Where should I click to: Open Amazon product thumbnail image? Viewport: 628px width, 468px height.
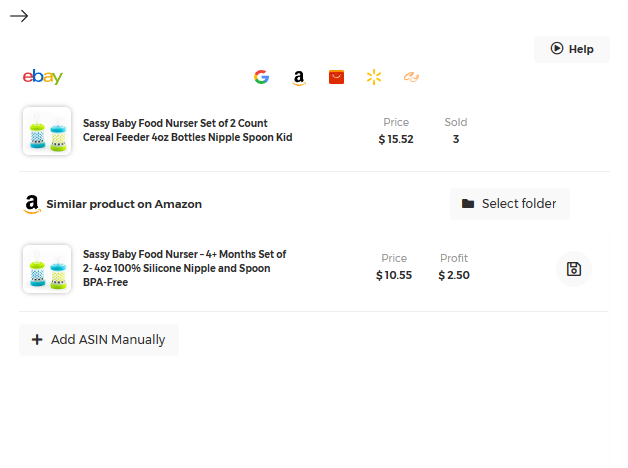click(47, 269)
